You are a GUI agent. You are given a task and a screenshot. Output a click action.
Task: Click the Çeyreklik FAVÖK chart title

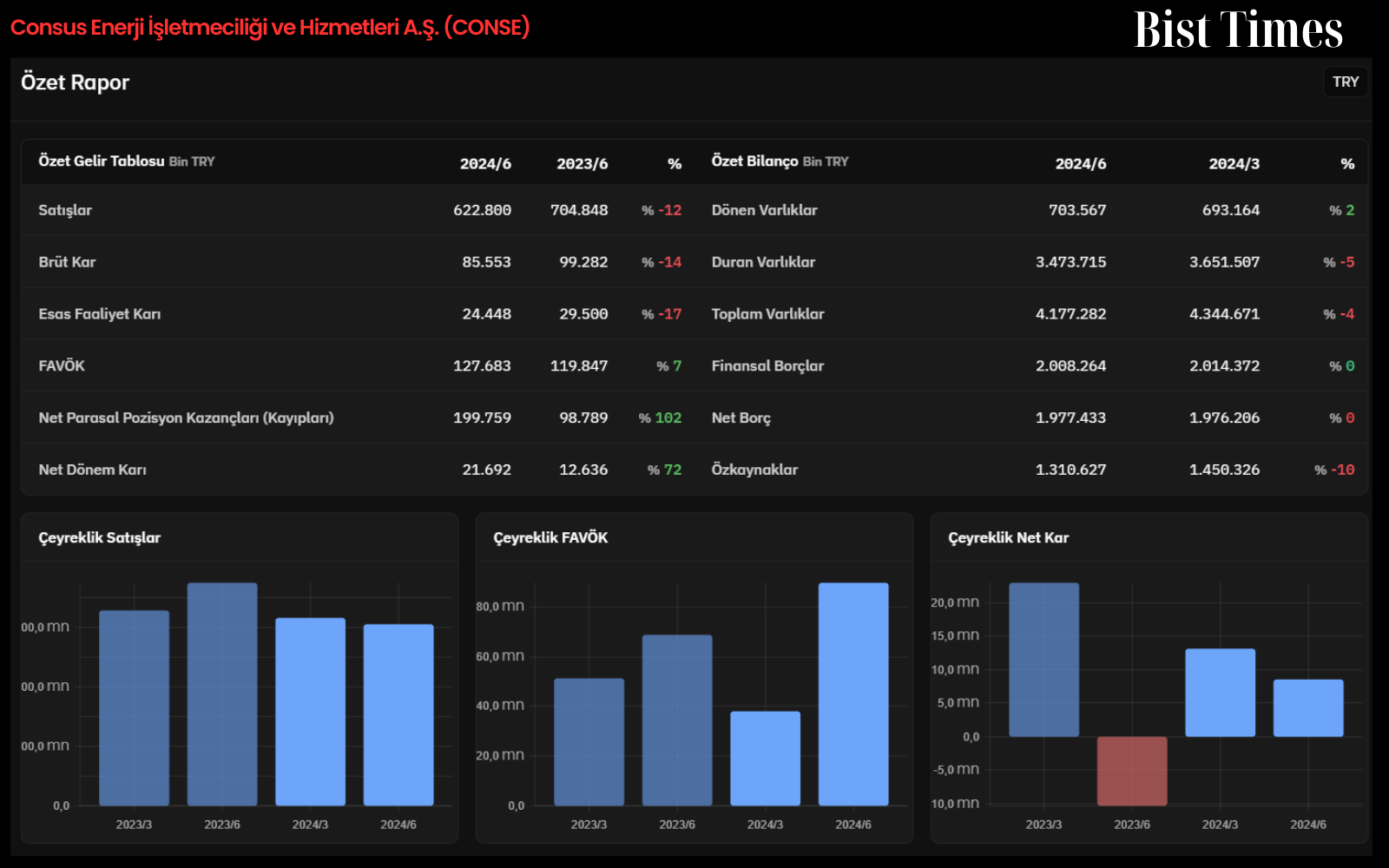click(x=550, y=538)
